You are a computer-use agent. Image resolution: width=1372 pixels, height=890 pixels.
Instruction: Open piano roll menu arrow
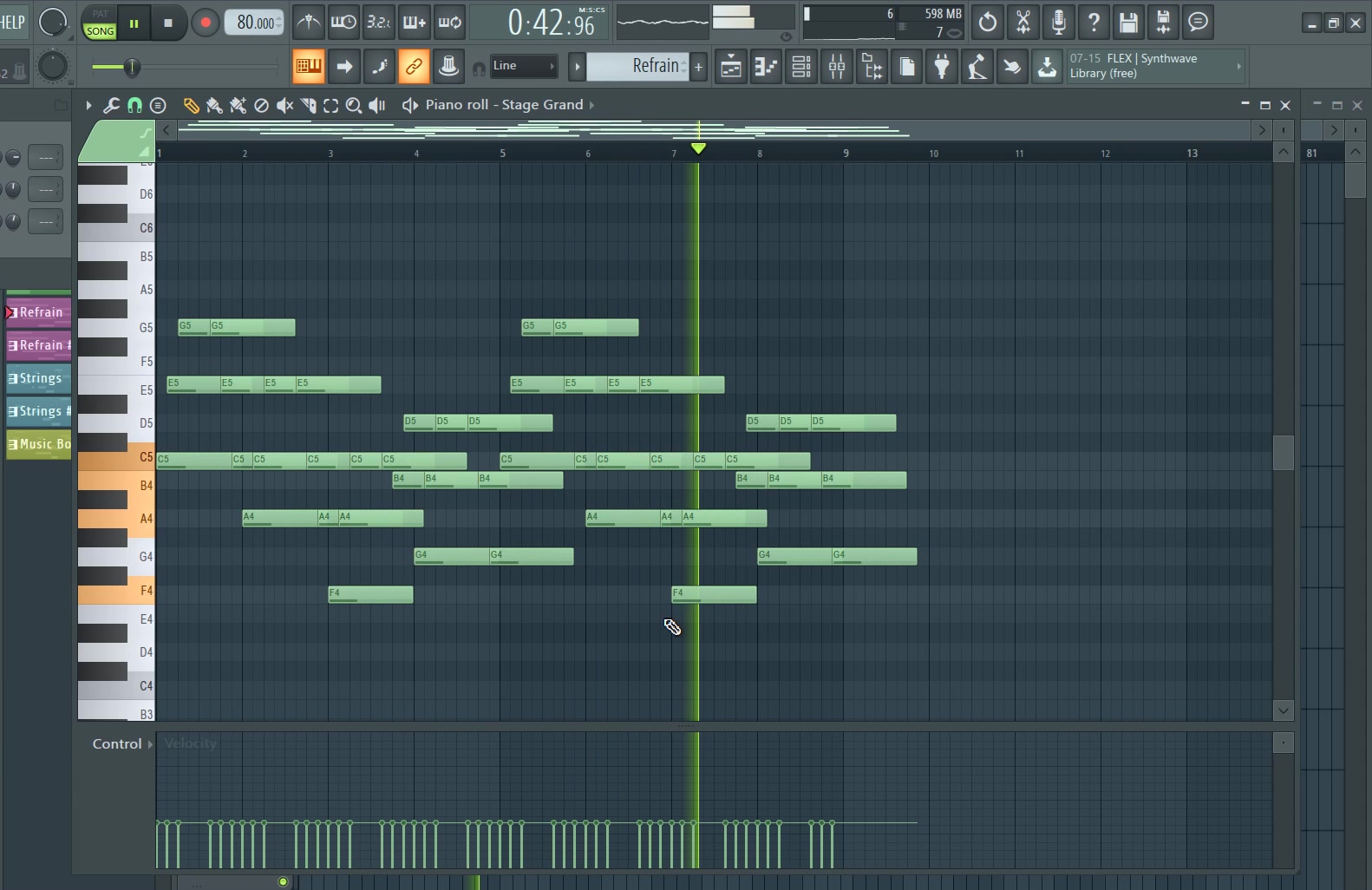pos(88,105)
